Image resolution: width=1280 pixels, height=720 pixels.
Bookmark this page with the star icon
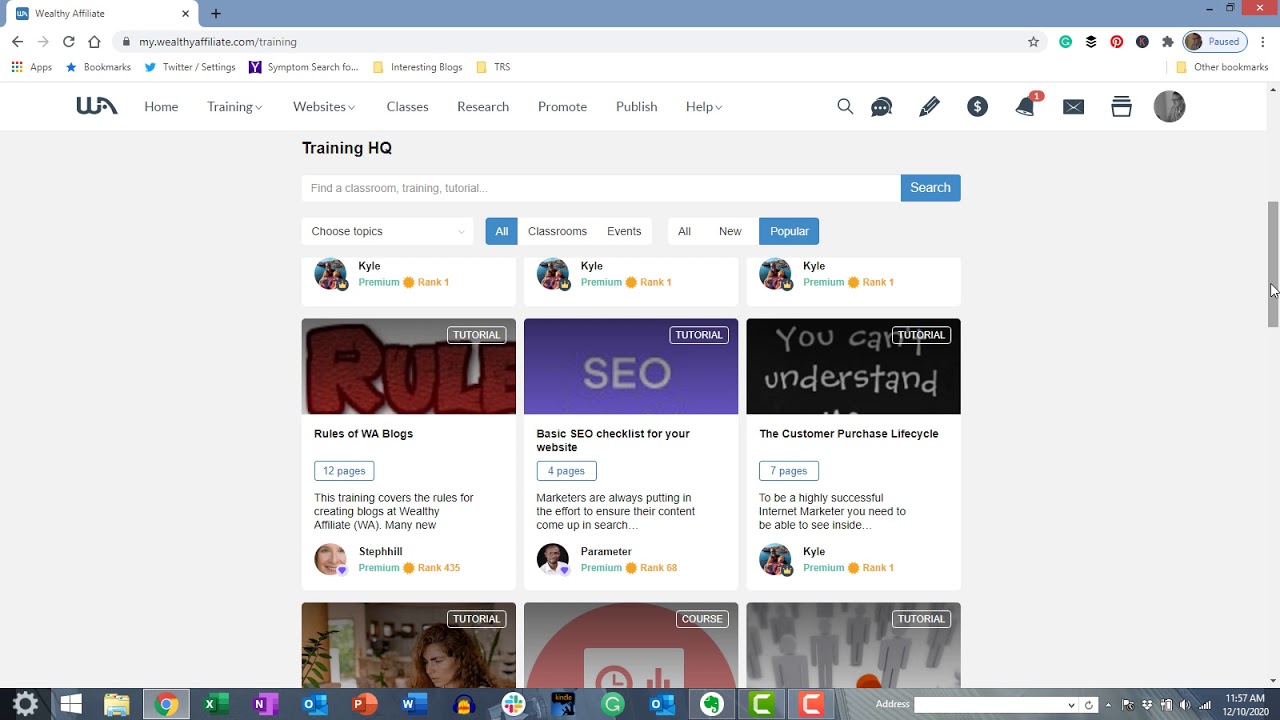(x=1033, y=42)
